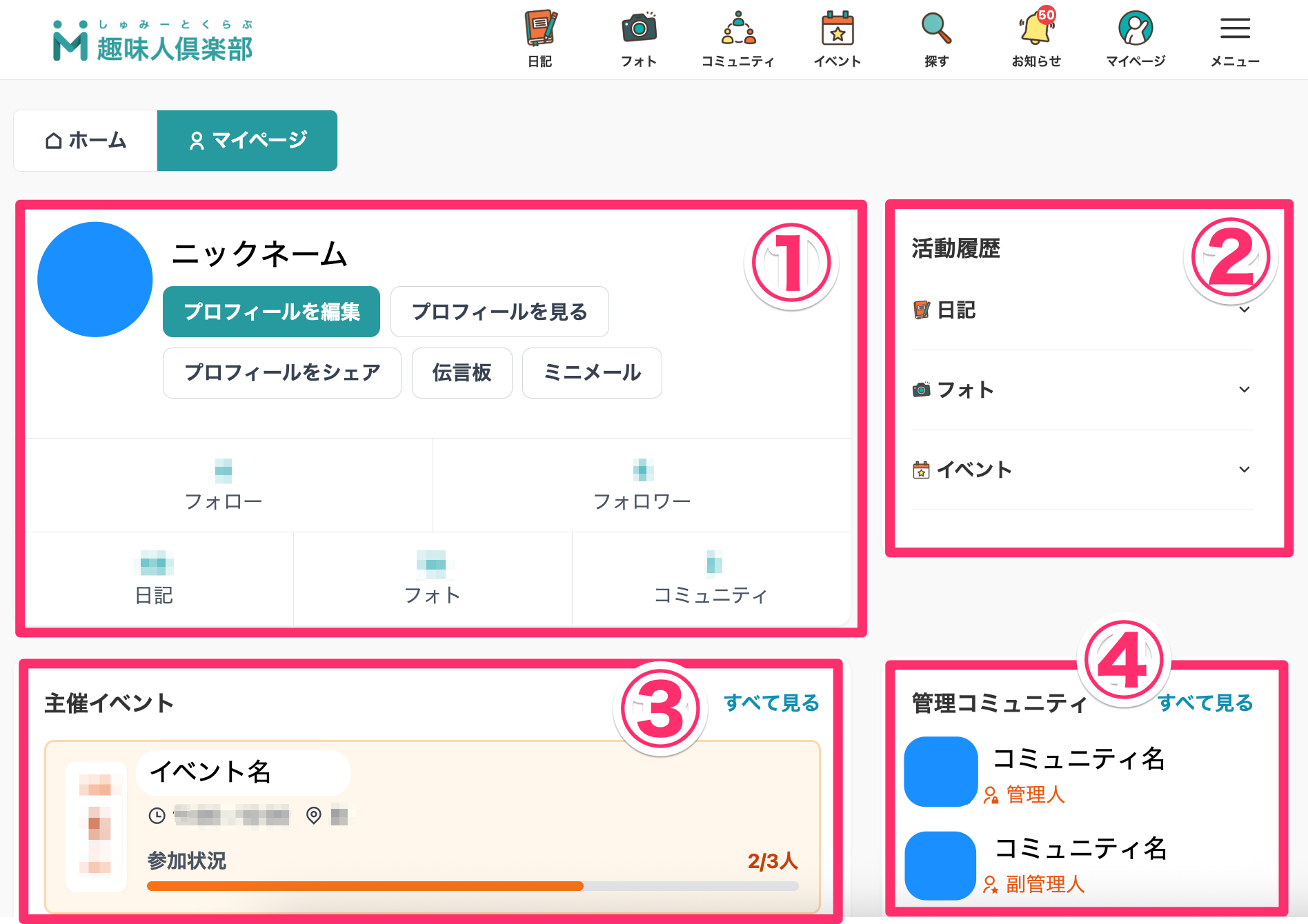Click プロフィールを見る button

tap(499, 312)
